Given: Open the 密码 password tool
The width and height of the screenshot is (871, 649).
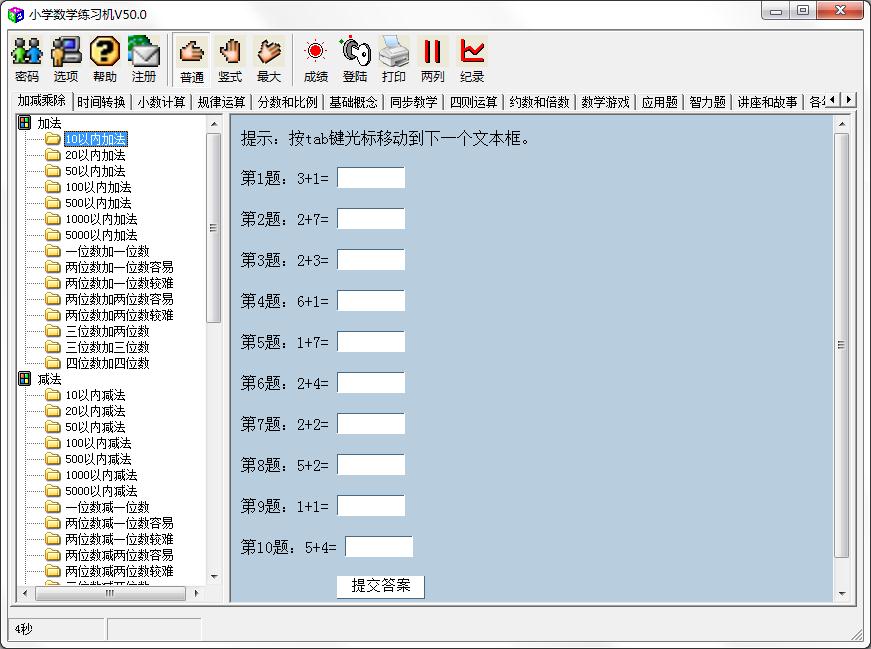Looking at the screenshot, I should pos(27,59).
